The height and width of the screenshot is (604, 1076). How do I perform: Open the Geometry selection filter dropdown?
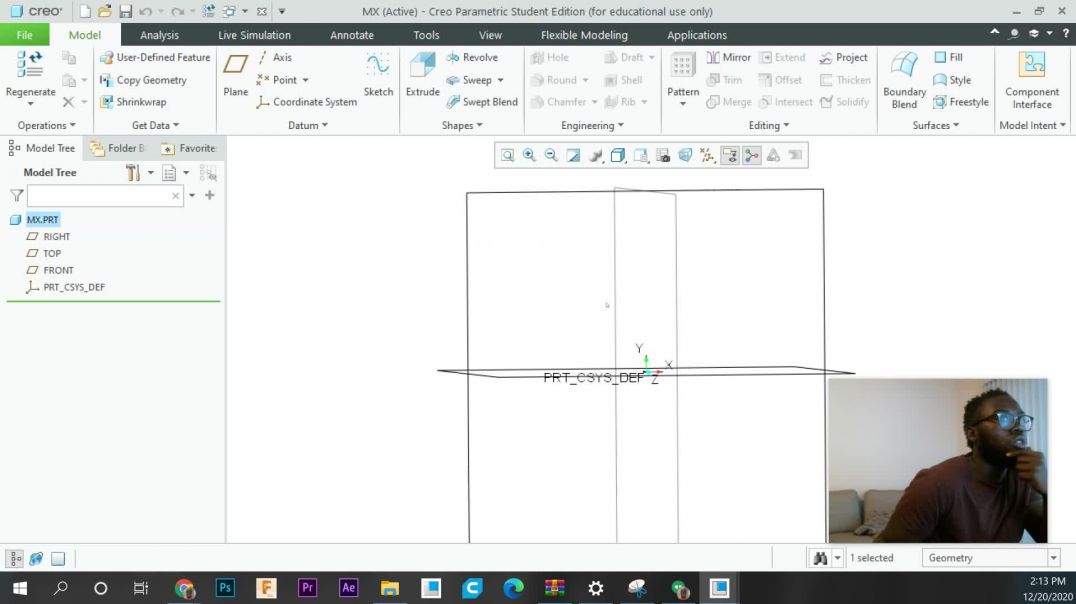[1053, 558]
